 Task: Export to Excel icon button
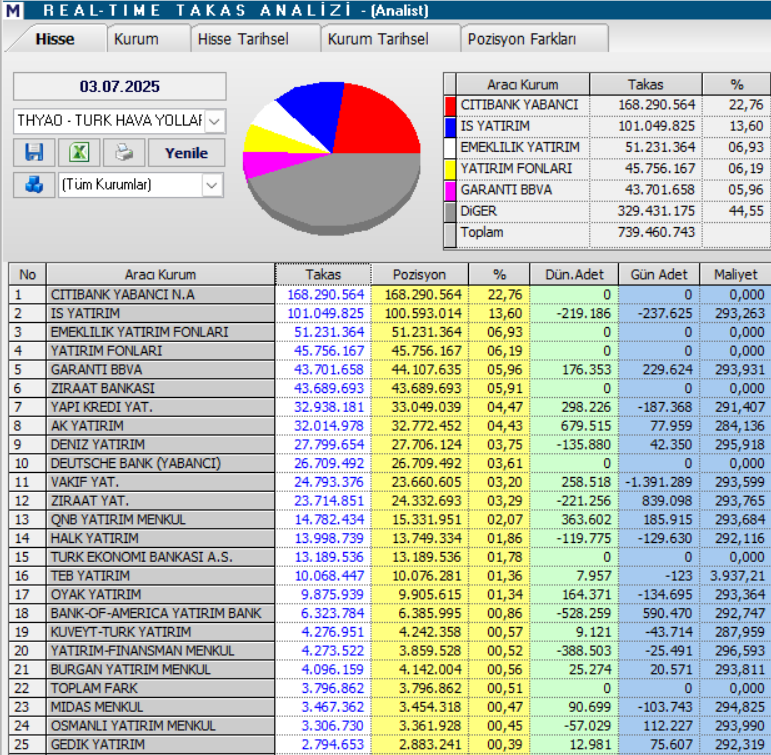79,152
